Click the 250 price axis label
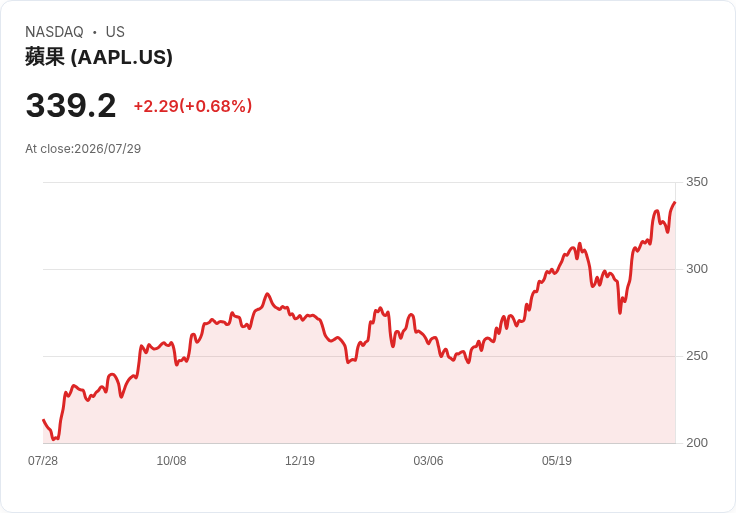The width and height of the screenshot is (736, 513). [697, 356]
